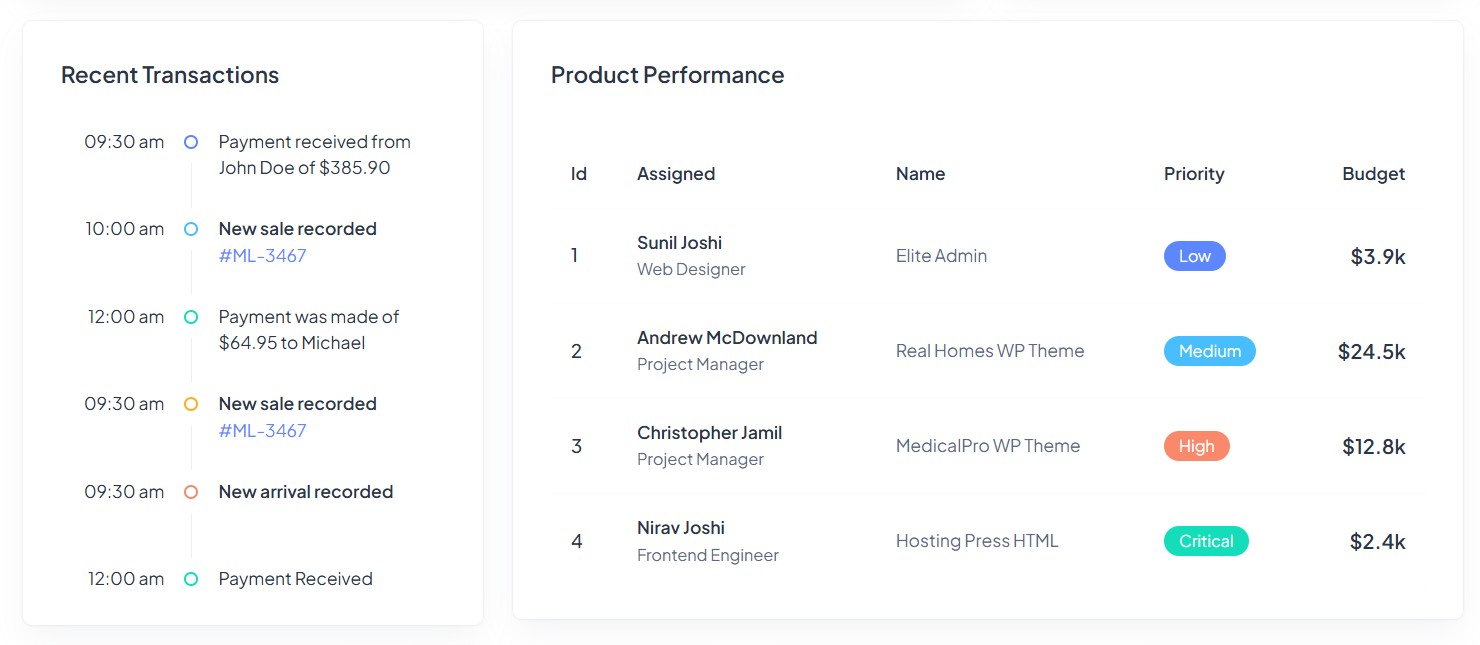
Task: Click the Priority column header
Action: pos(1194,174)
